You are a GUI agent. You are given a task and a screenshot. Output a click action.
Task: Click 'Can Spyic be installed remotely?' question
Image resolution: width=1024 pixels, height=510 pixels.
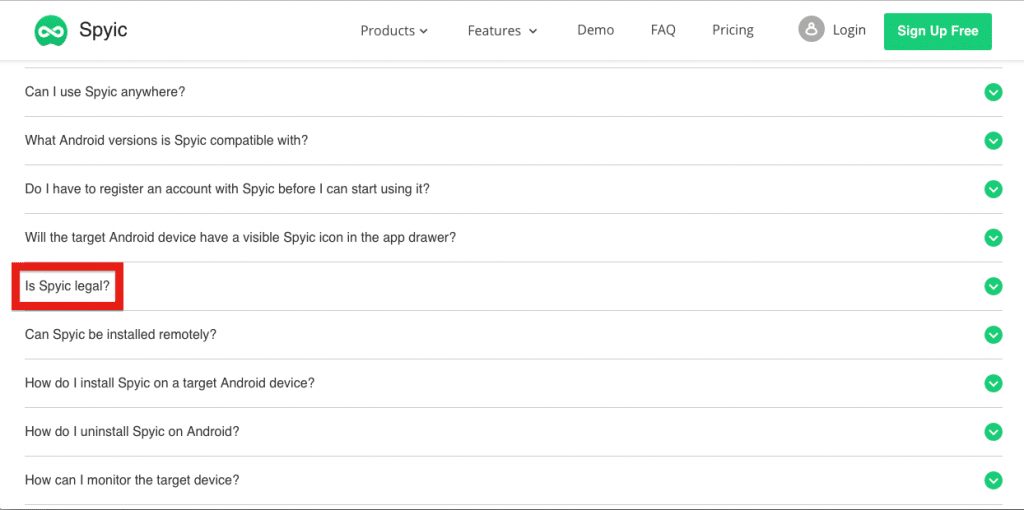[121, 334]
